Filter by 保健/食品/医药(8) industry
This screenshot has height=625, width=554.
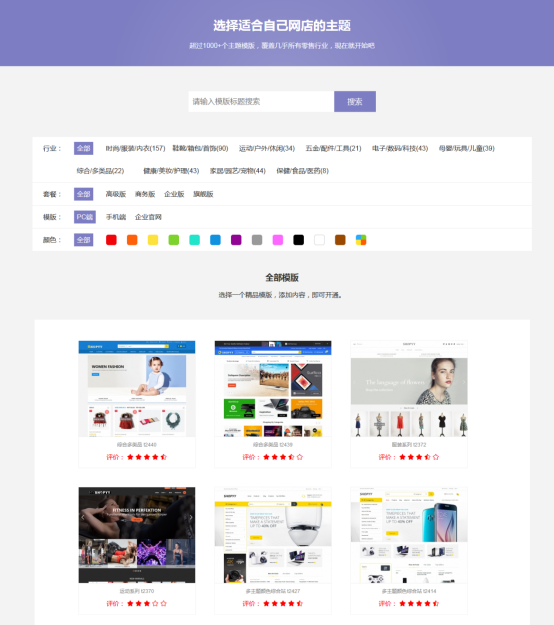[x=303, y=171]
